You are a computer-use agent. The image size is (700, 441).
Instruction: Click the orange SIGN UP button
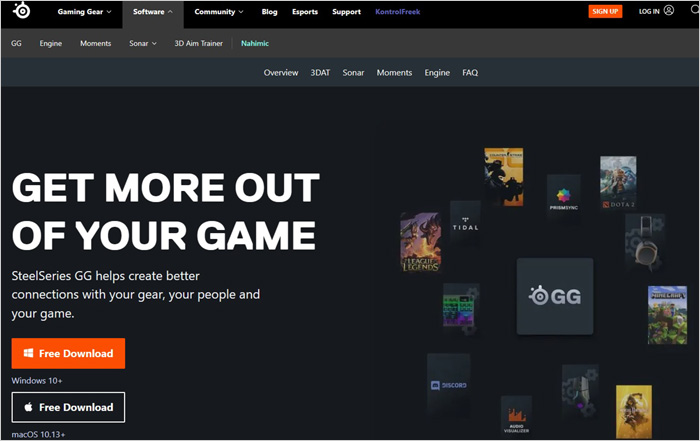click(x=605, y=11)
